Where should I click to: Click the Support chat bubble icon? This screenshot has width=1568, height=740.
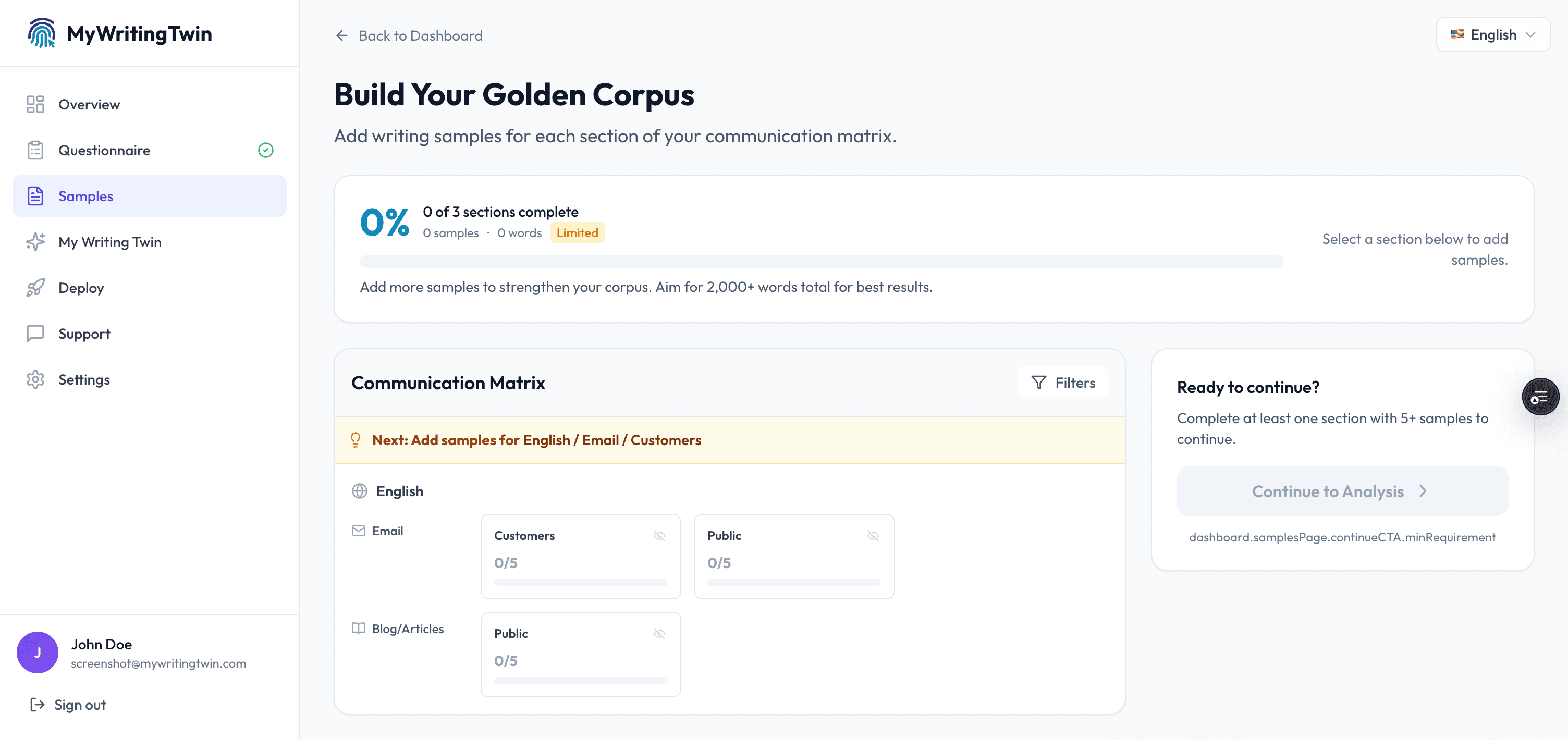[35, 334]
